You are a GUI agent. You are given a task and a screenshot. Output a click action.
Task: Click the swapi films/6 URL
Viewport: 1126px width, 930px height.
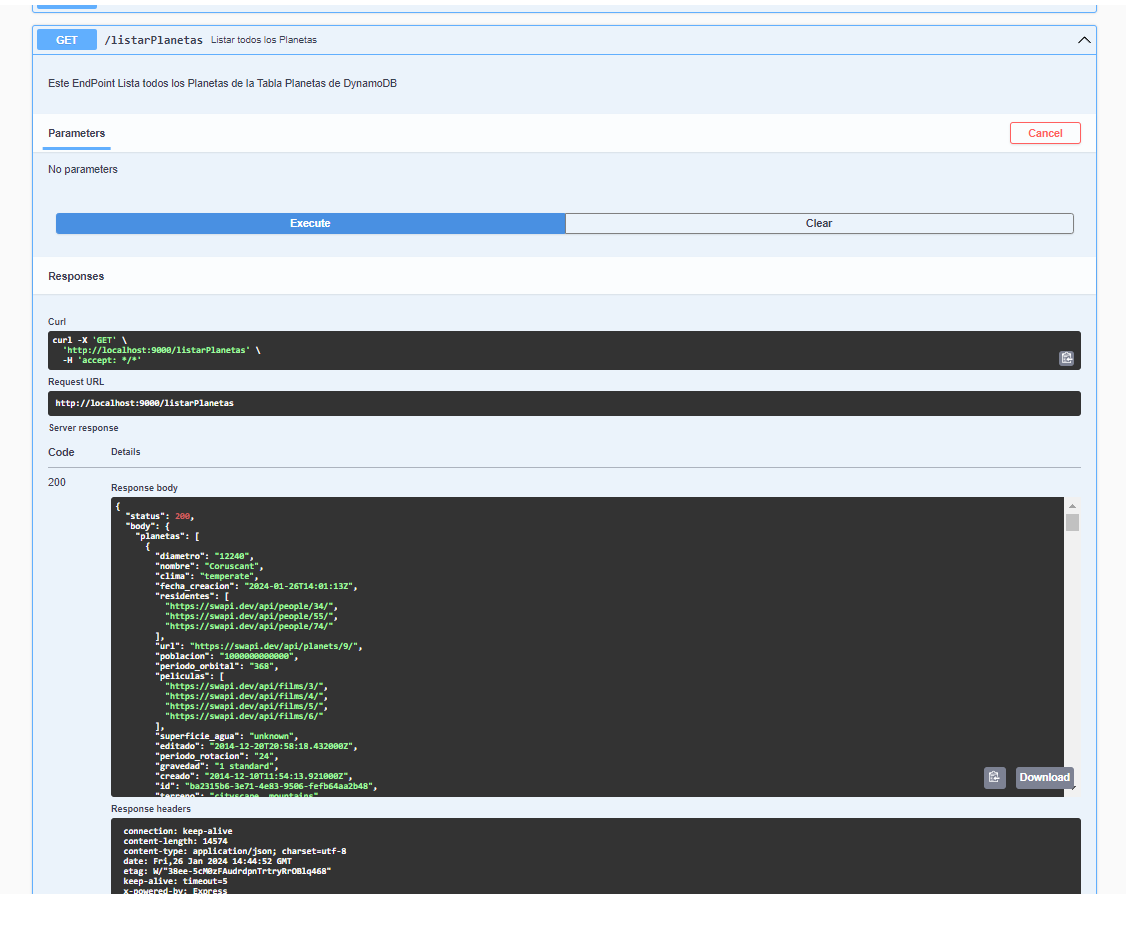pyautogui.click(x=244, y=717)
